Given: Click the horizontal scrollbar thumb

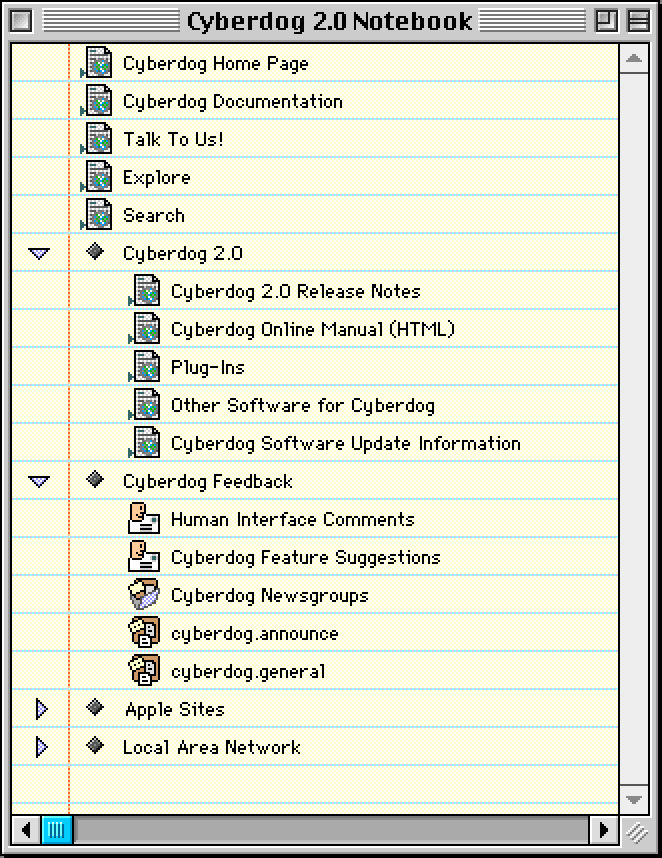Looking at the screenshot, I should click(57, 829).
